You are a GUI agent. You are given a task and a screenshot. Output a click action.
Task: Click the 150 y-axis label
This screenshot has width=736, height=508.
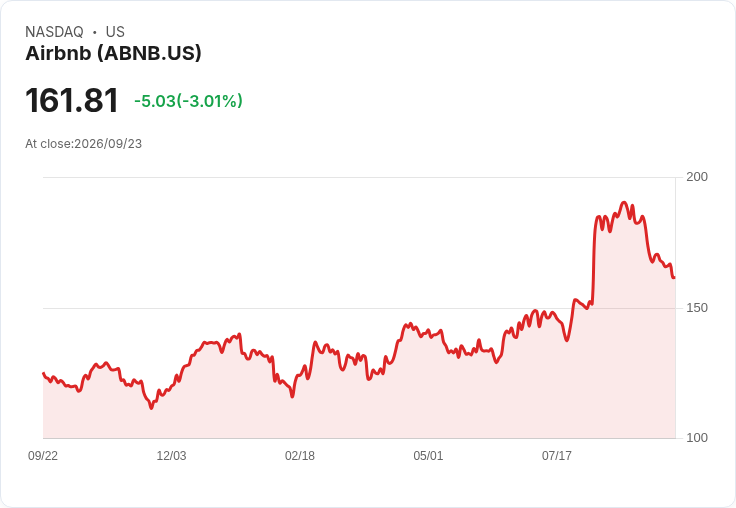(x=697, y=308)
